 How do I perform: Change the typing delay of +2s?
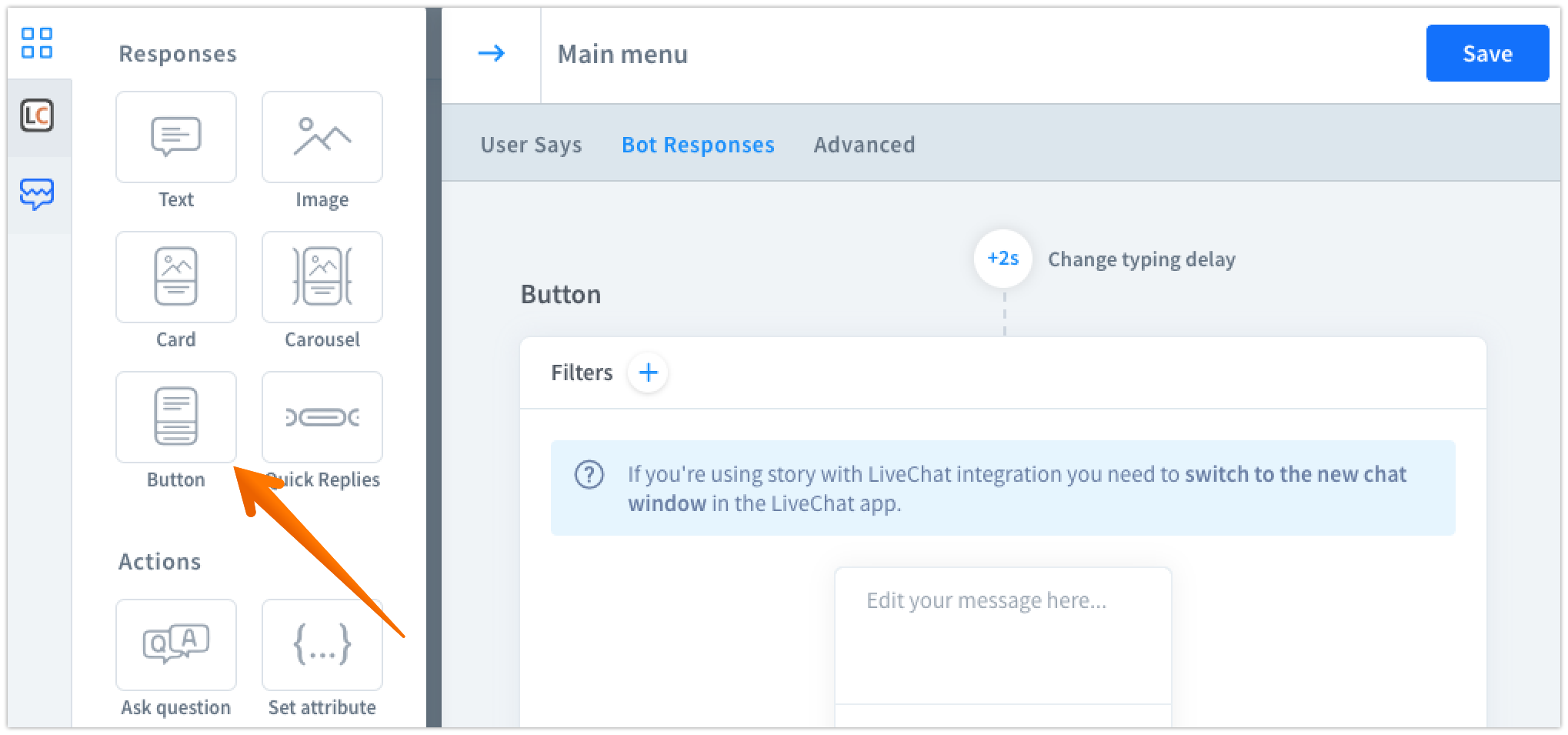coord(1003,259)
